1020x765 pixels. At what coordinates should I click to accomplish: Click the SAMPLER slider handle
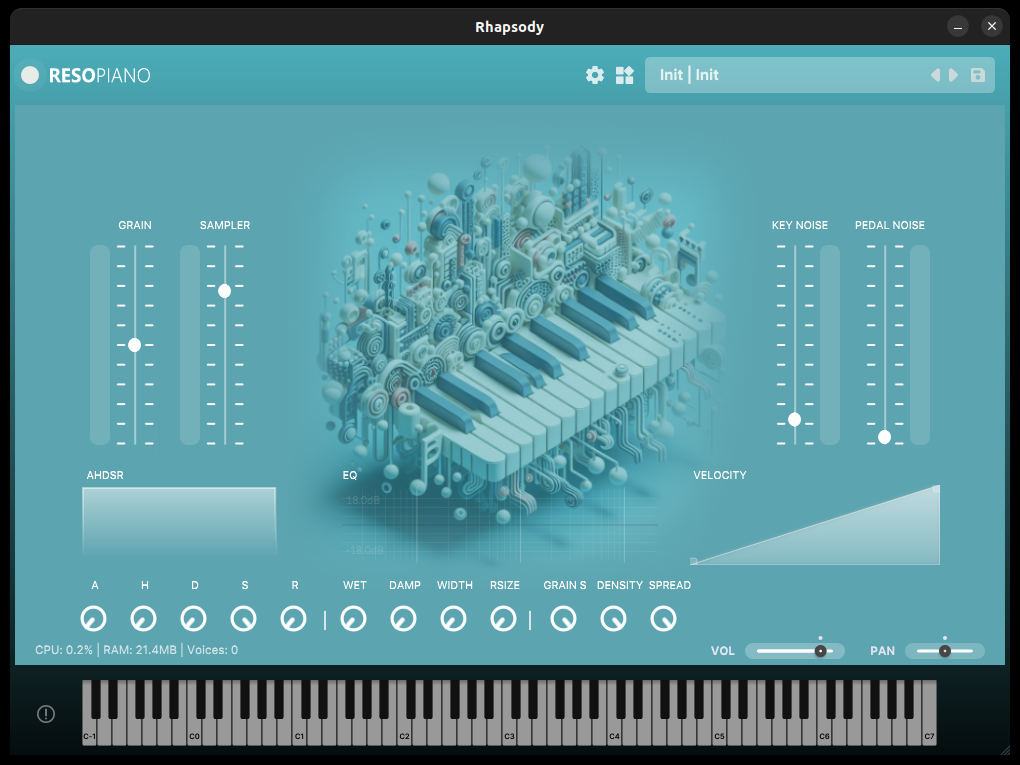click(224, 291)
